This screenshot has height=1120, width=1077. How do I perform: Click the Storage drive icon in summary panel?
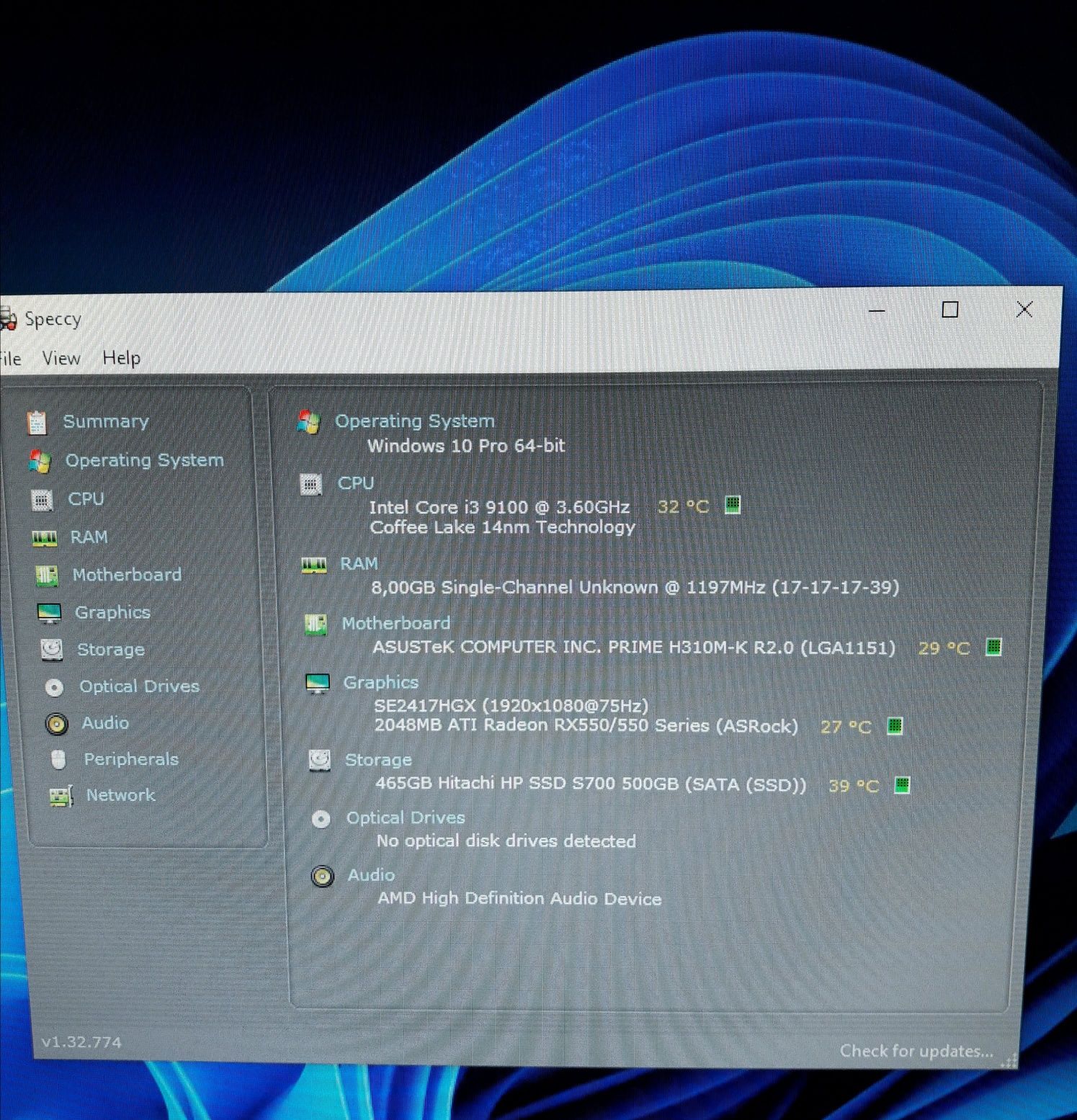(x=319, y=760)
